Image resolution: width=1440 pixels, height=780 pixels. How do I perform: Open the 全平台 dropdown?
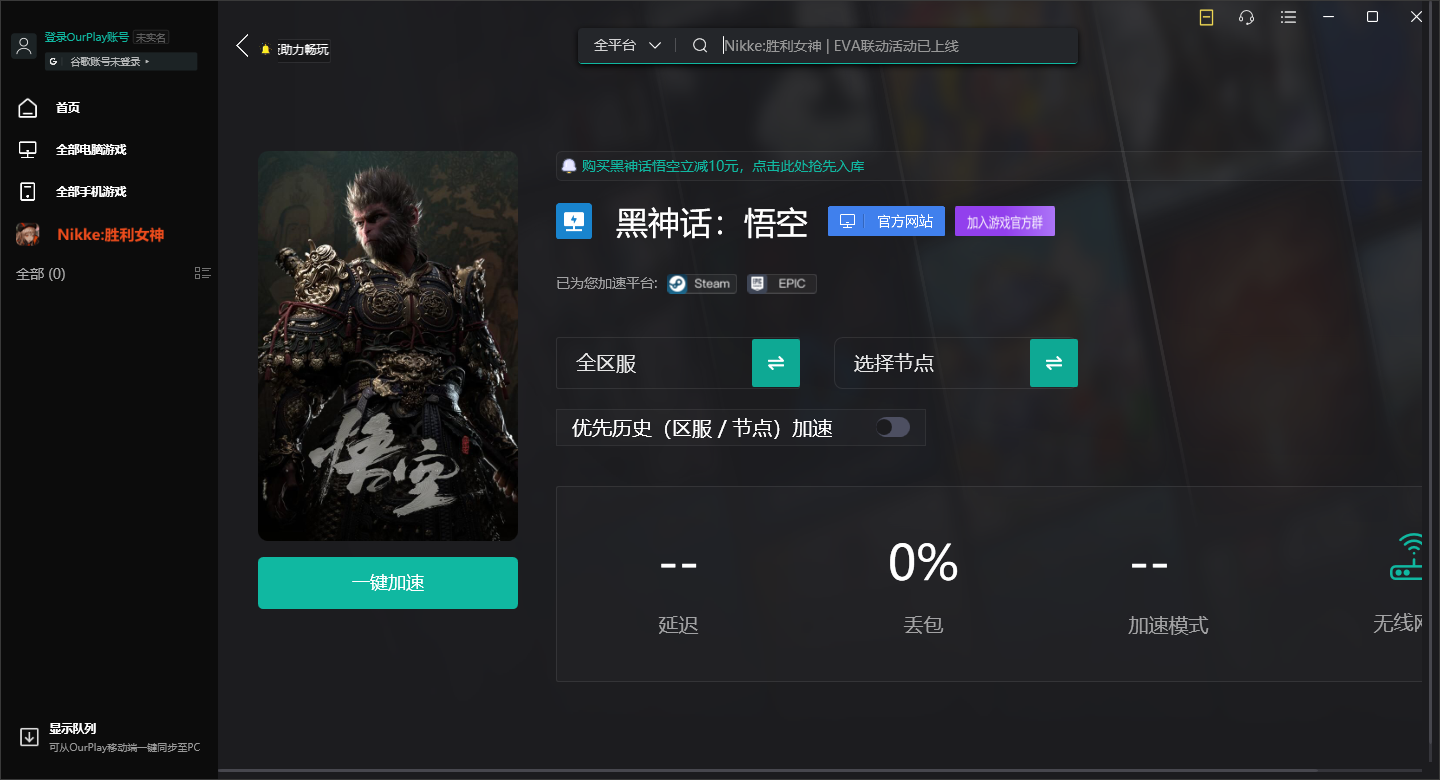[x=626, y=45]
